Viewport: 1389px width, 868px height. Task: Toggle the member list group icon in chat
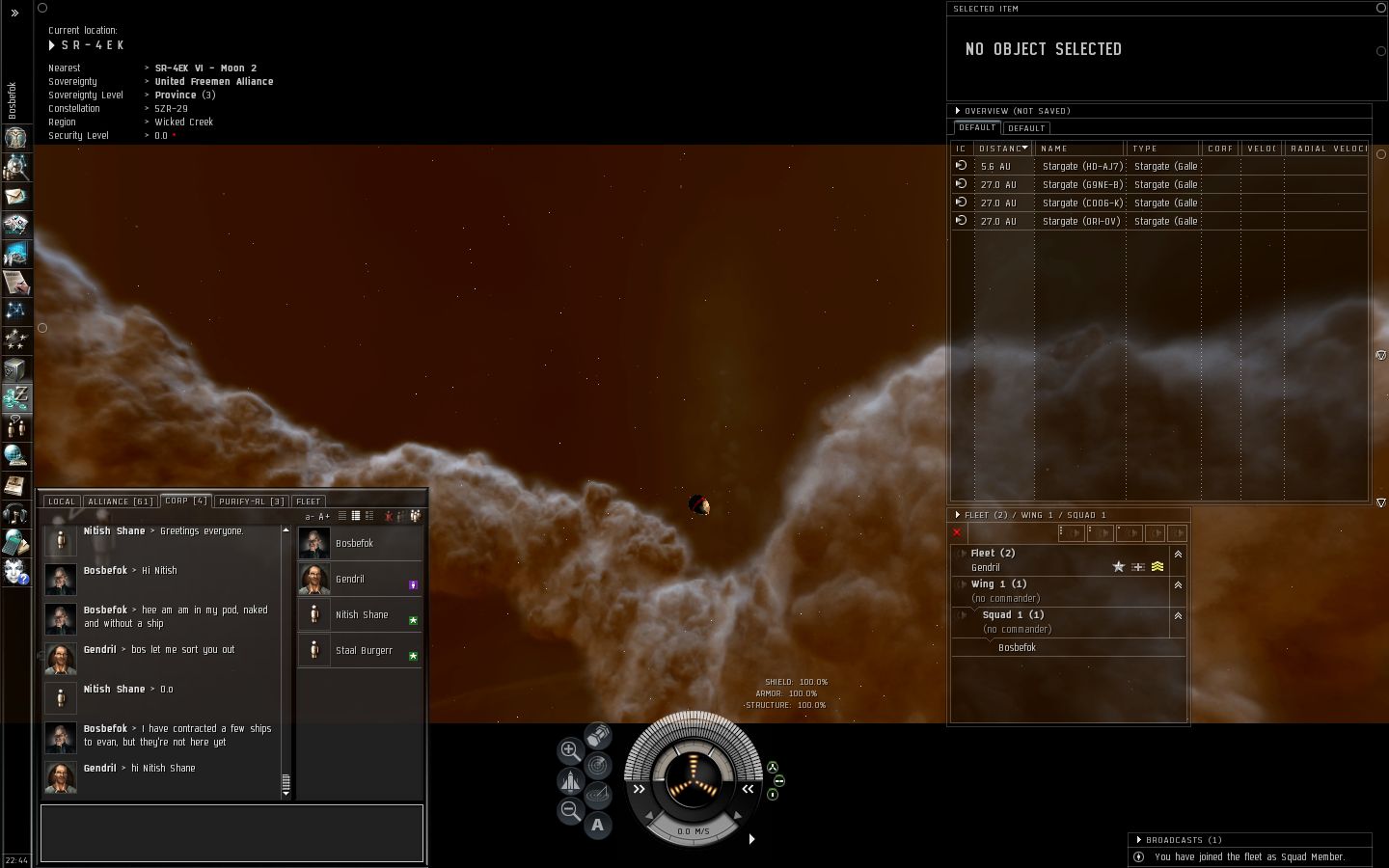416,516
